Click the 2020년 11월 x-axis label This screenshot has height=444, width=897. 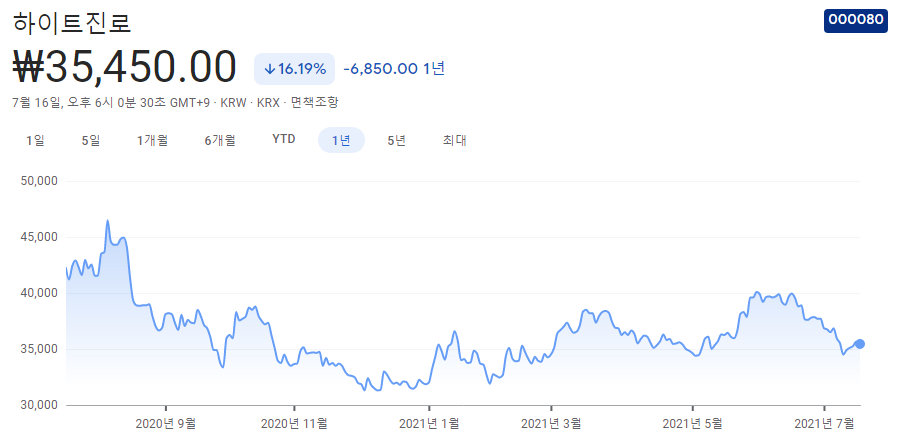point(294,424)
